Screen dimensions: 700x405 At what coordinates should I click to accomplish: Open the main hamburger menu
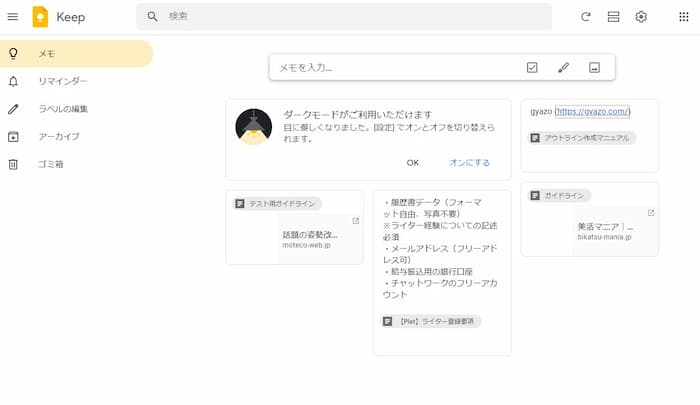[13, 17]
